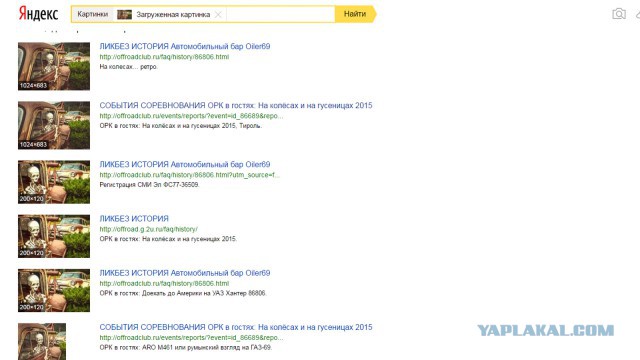Follow the URL containing utm_source
The image size is (640, 360).
point(189,175)
